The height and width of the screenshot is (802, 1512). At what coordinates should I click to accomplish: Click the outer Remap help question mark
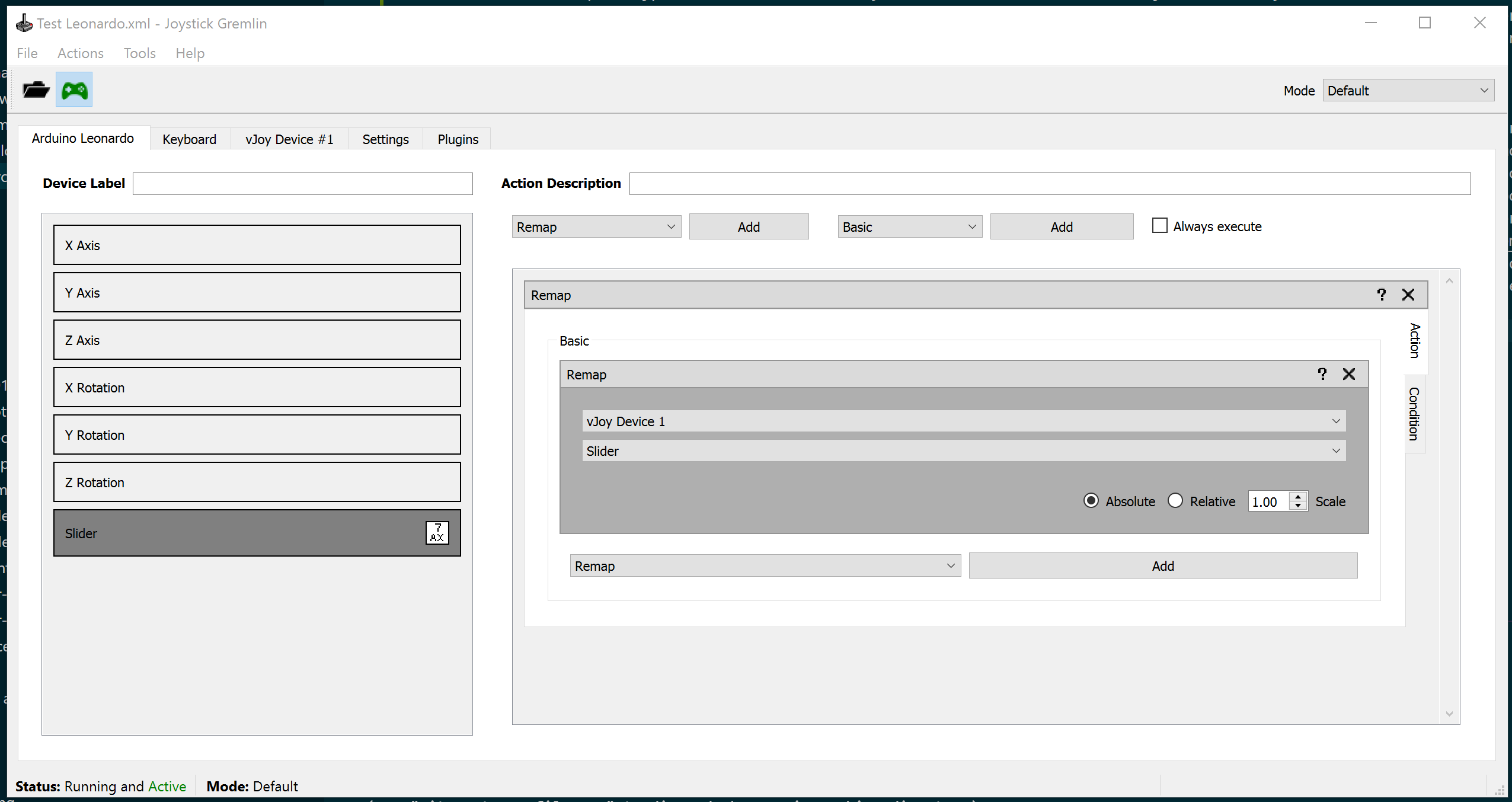tap(1381, 295)
